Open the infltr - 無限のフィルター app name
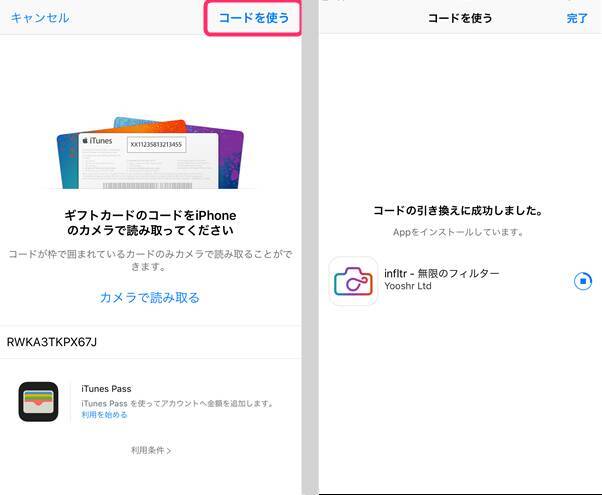The image size is (602, 495). (x=441, y=273)
